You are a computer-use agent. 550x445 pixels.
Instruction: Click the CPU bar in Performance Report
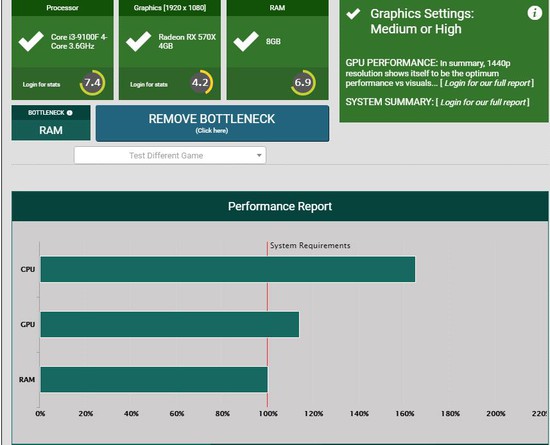[228, 269]
